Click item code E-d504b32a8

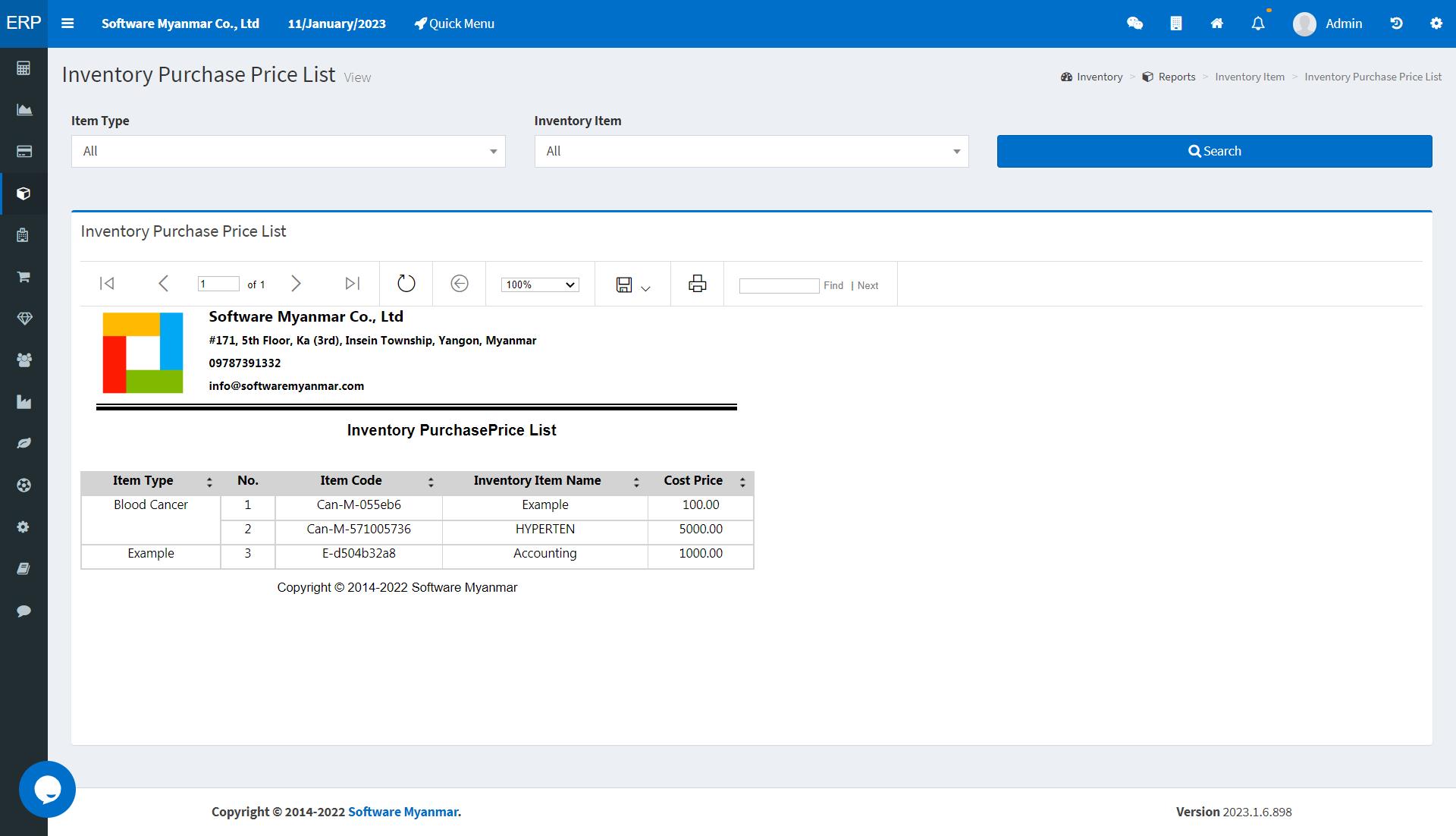359,554
